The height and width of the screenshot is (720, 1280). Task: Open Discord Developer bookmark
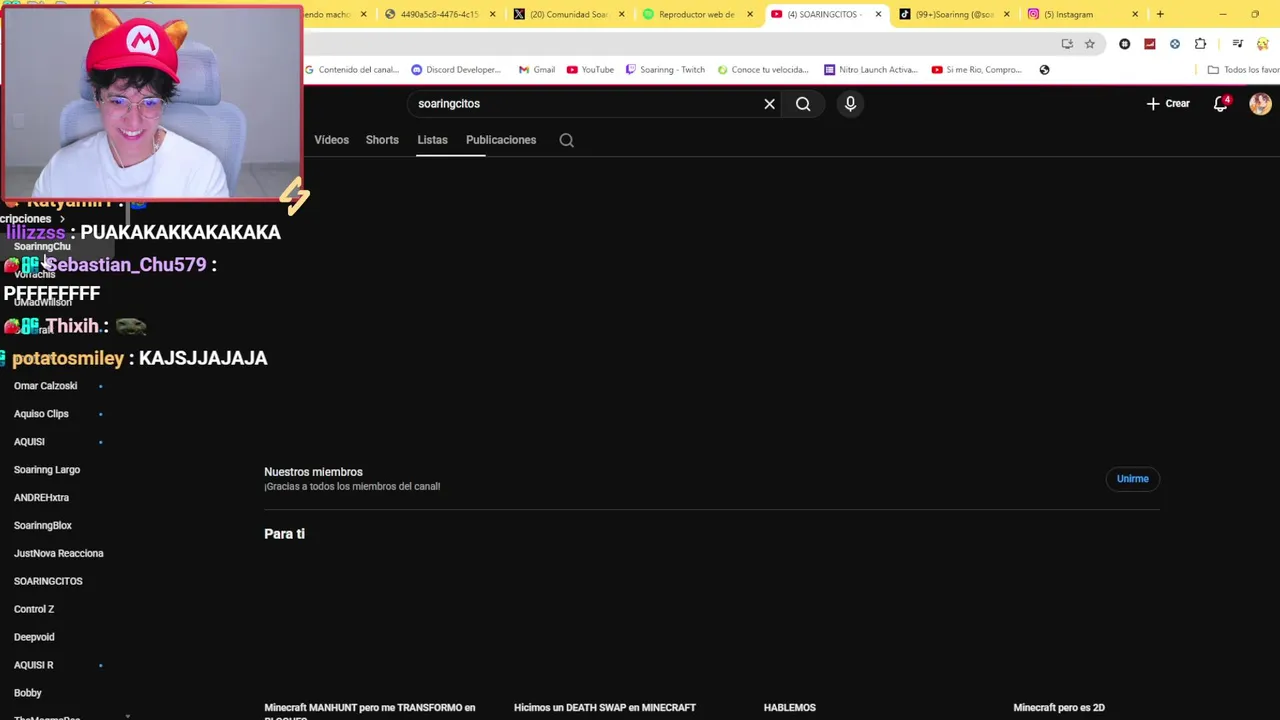point(456,70)
